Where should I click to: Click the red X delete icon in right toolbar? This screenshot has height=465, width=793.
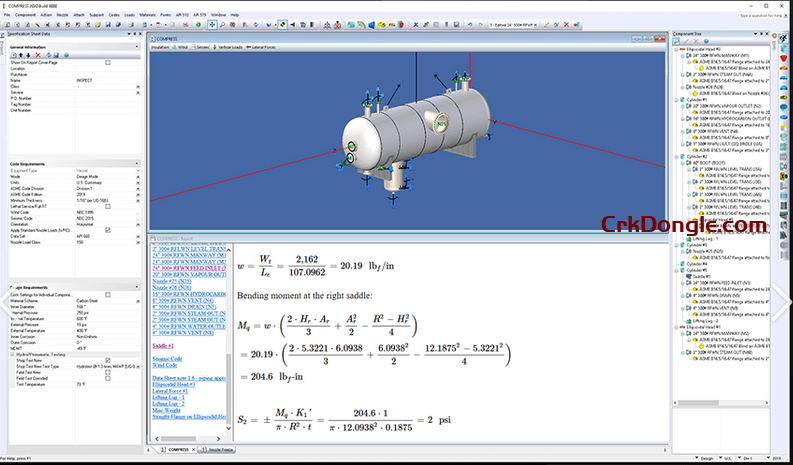[566, 24]
